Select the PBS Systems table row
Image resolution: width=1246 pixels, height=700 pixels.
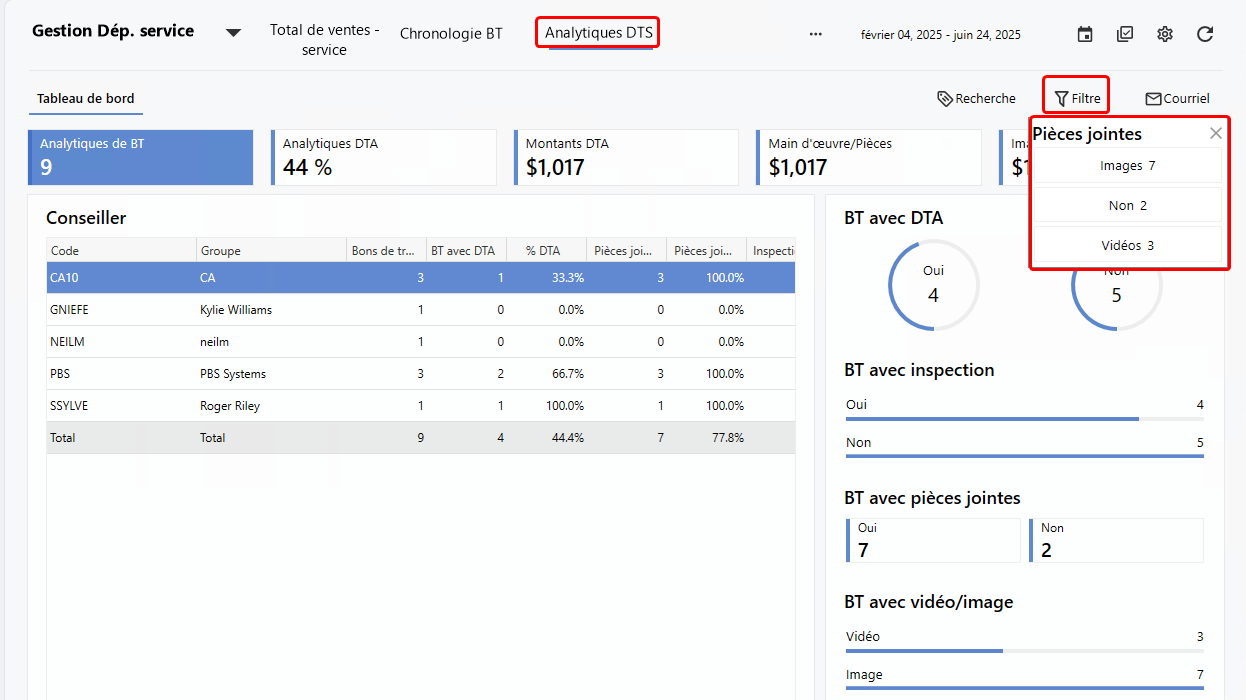pyautogui.click(x=420, y=374)
